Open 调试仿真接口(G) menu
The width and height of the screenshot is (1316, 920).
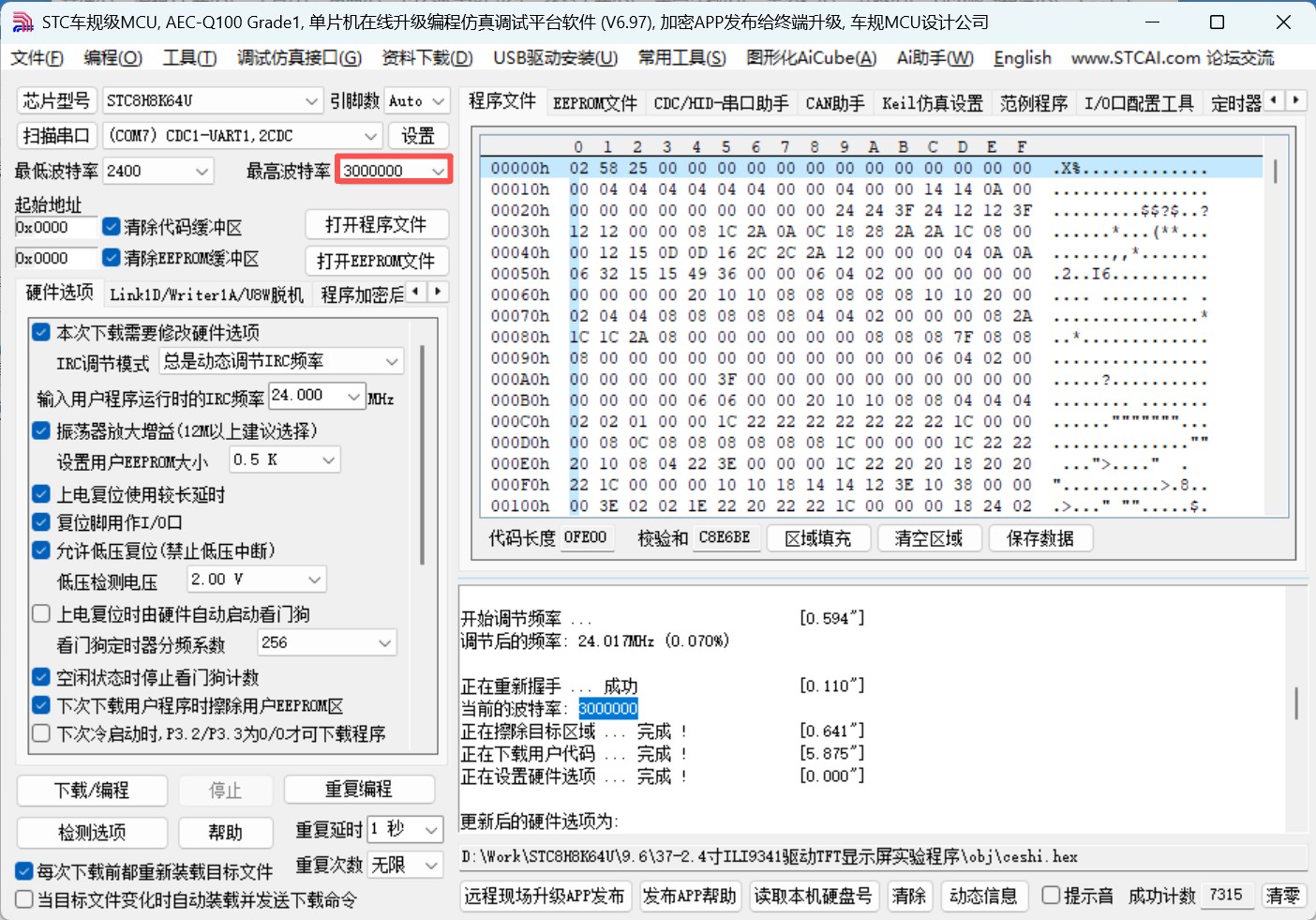[299, 58]
